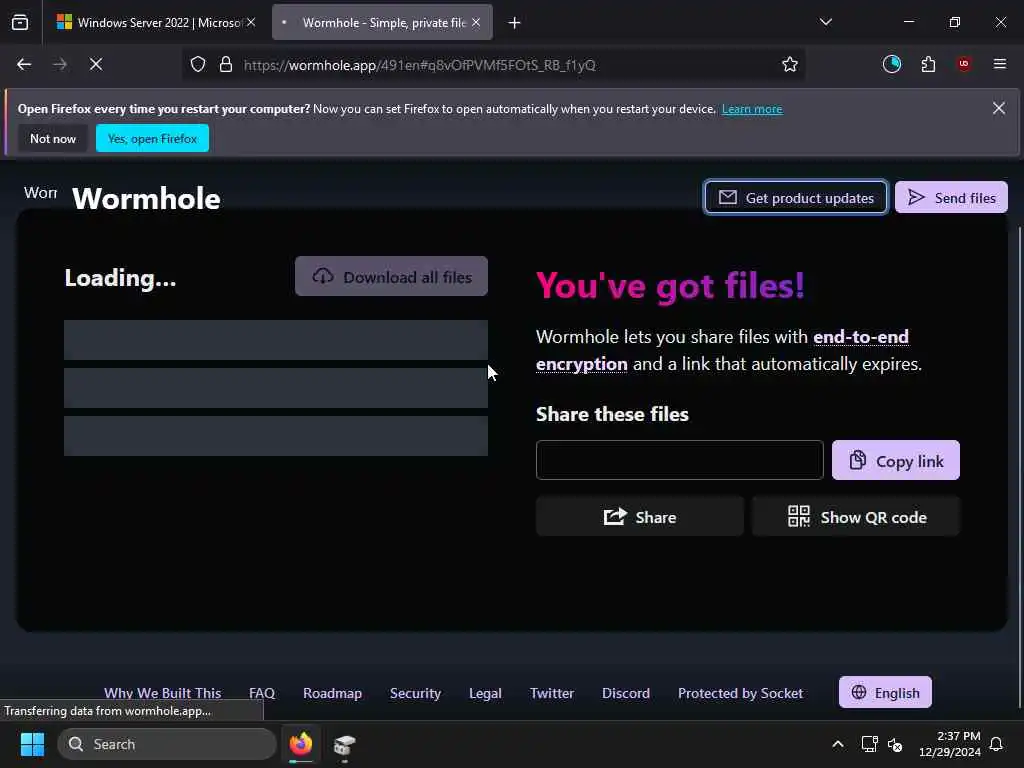Click the Wormhole logo heading

click(x=146, y=199)
